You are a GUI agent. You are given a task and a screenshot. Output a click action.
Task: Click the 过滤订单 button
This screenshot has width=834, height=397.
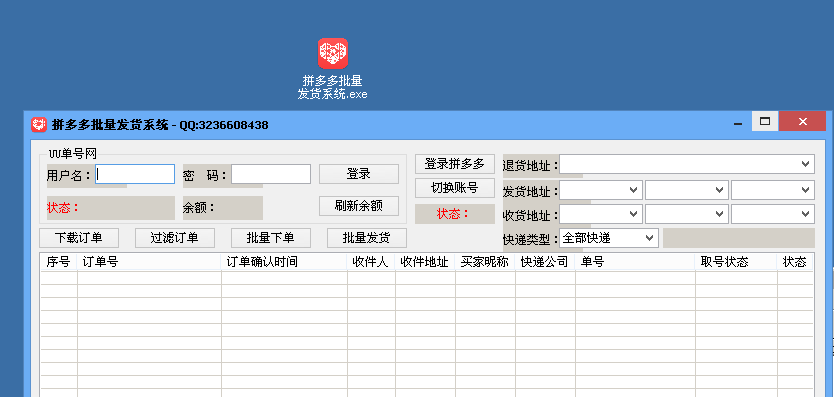pyautogui.click(x=174, y=238)
